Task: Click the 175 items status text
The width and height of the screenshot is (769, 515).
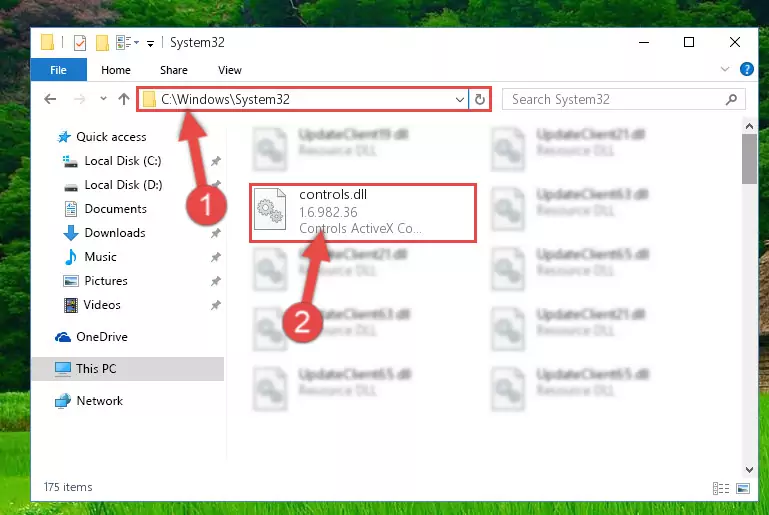Action: pos(68,487)
